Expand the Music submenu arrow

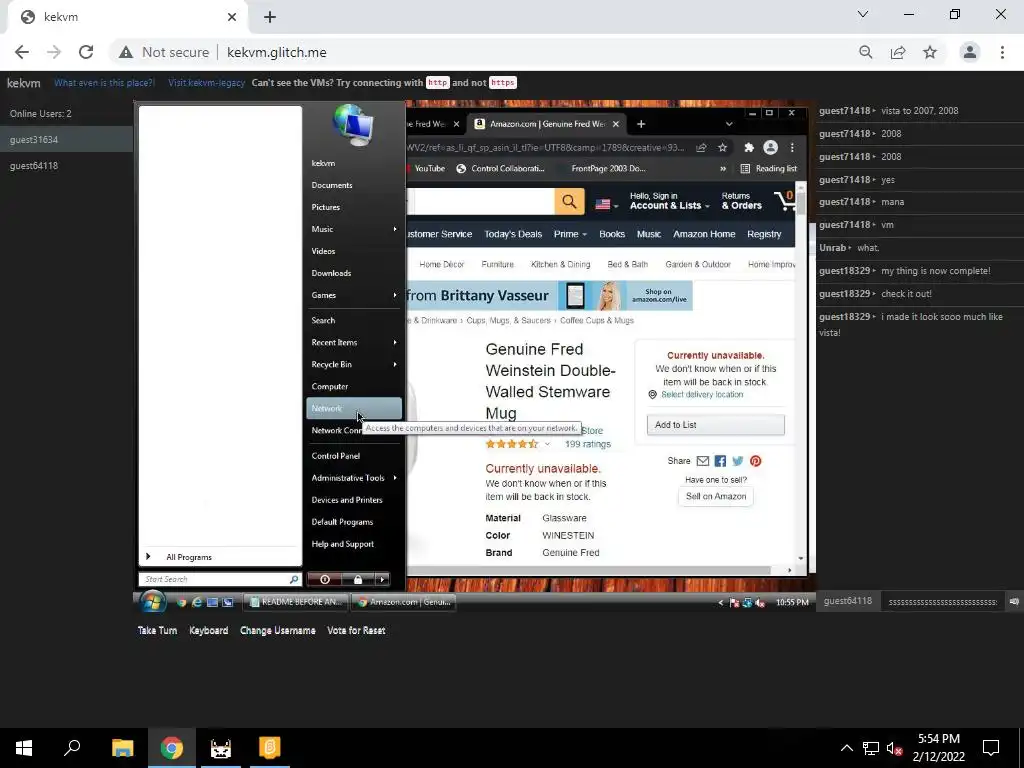(x=395, y=229)
